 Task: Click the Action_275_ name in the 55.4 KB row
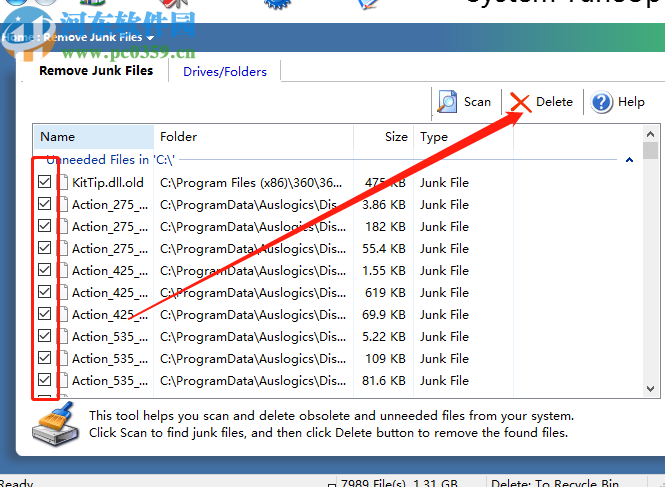click(110, 249)
